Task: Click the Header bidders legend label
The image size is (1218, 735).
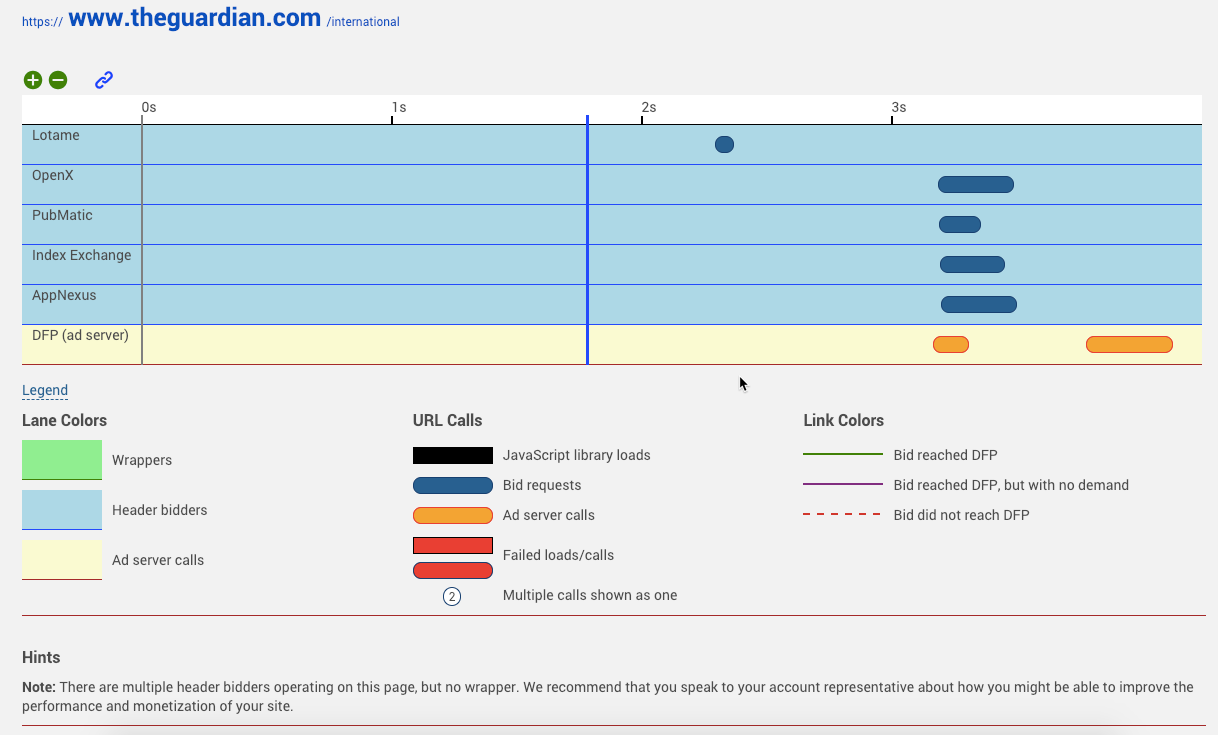Action: coord(160,510)
